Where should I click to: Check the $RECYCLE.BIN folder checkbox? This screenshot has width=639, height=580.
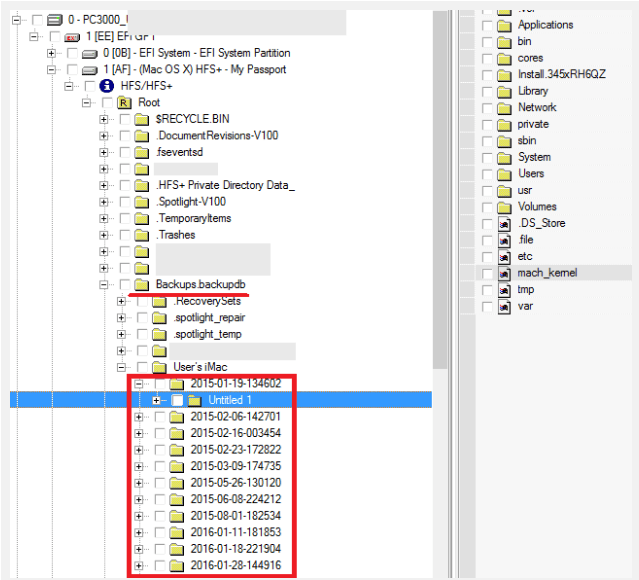(x=124, y=119)
